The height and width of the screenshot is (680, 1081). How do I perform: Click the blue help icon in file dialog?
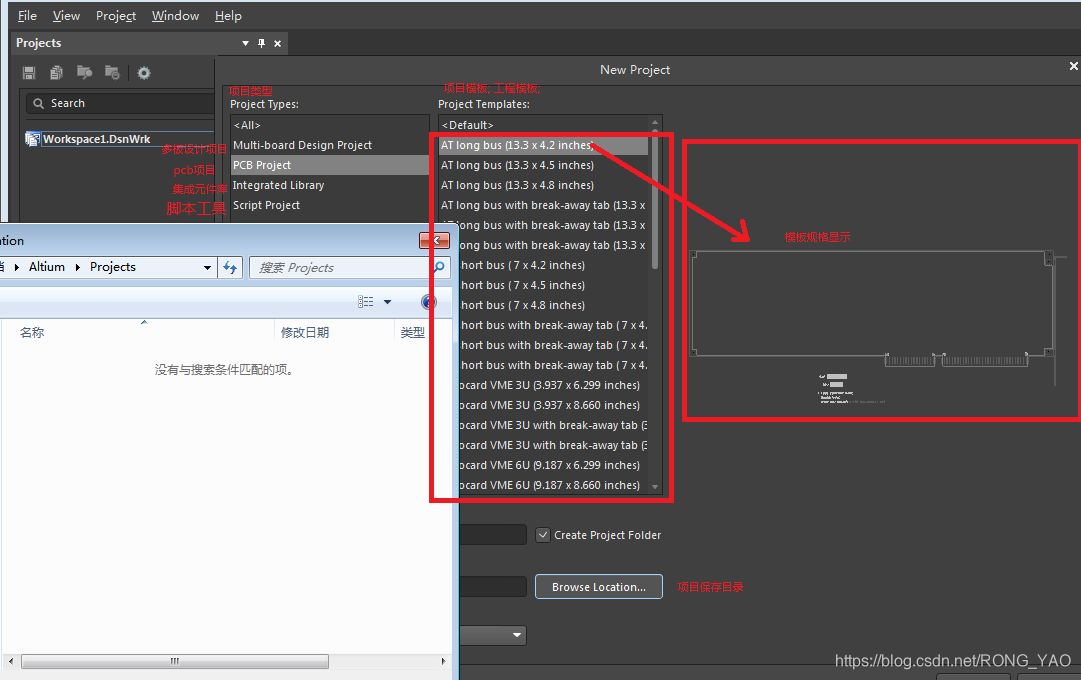pos(429,302)
